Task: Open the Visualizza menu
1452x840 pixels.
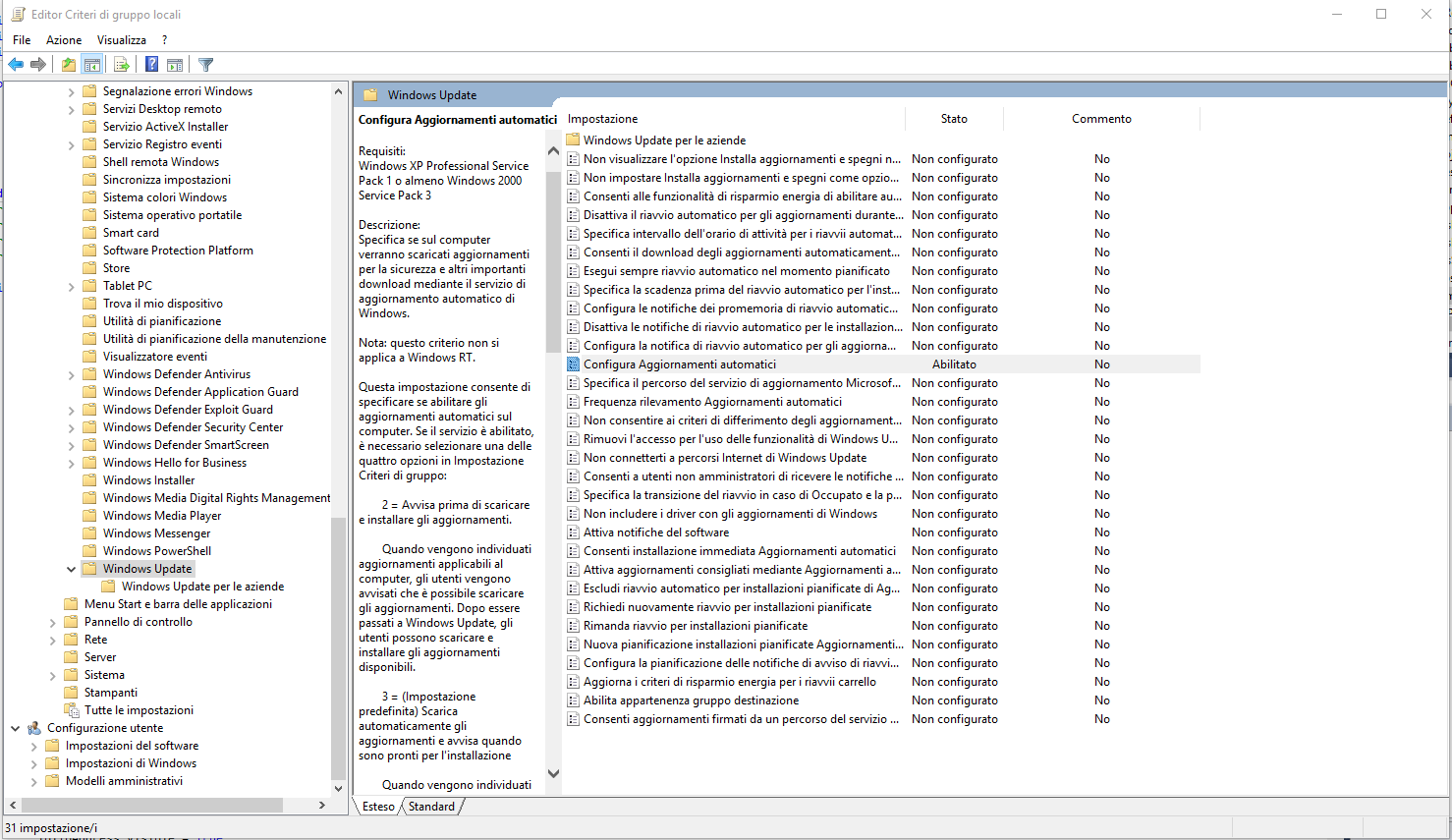Action: click(121, 40)
